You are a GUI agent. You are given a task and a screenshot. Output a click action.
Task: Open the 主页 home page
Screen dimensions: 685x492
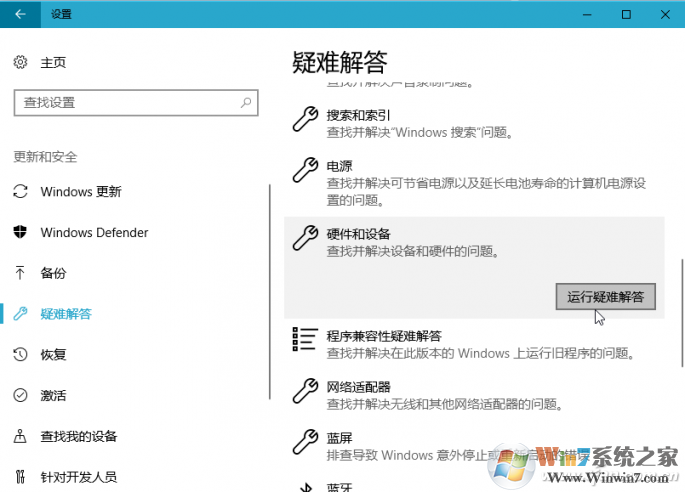[x=53, y=62]
